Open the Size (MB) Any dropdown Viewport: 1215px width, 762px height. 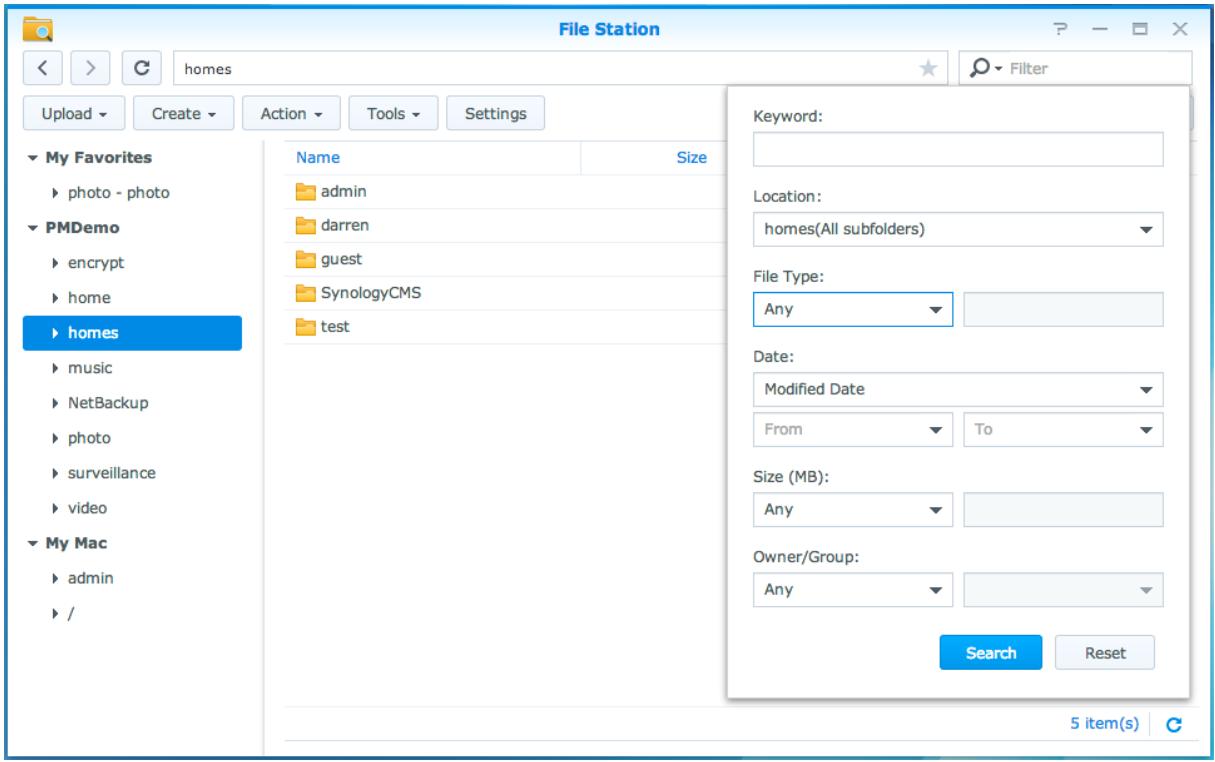[x=852, y=510]
